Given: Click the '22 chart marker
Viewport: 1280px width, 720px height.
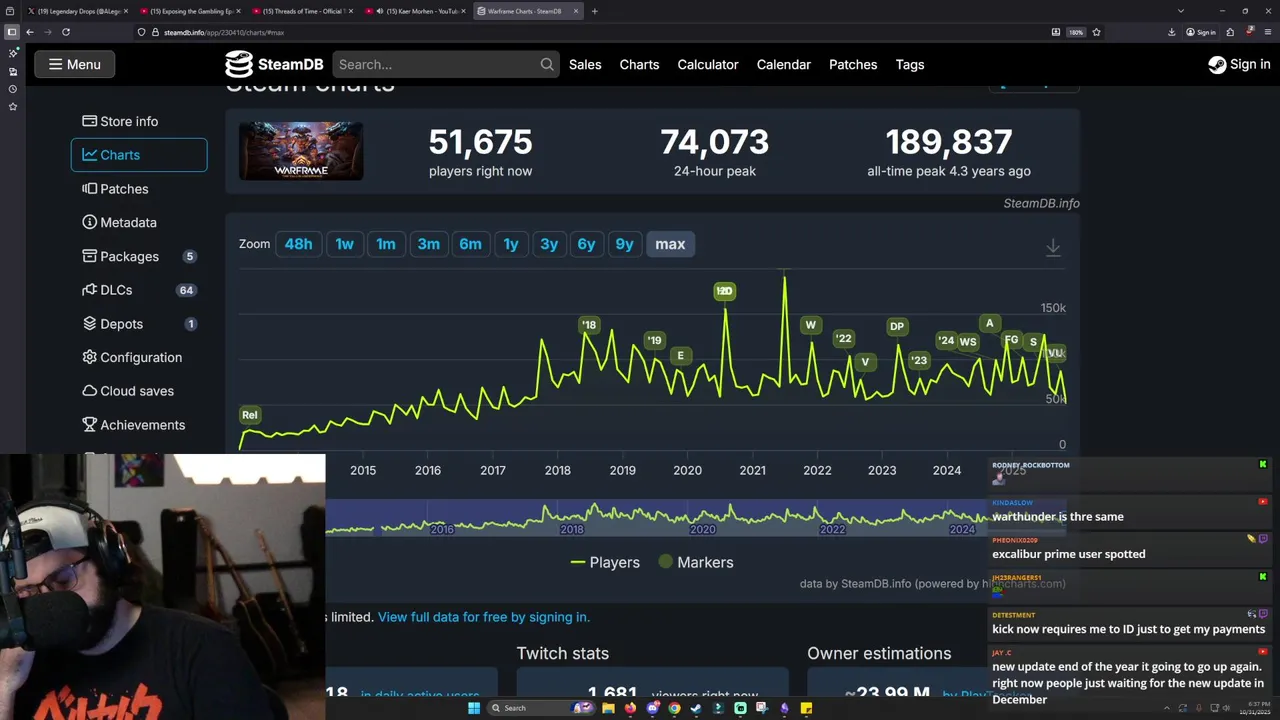Looking at the screenshot, I should (844, 339).
